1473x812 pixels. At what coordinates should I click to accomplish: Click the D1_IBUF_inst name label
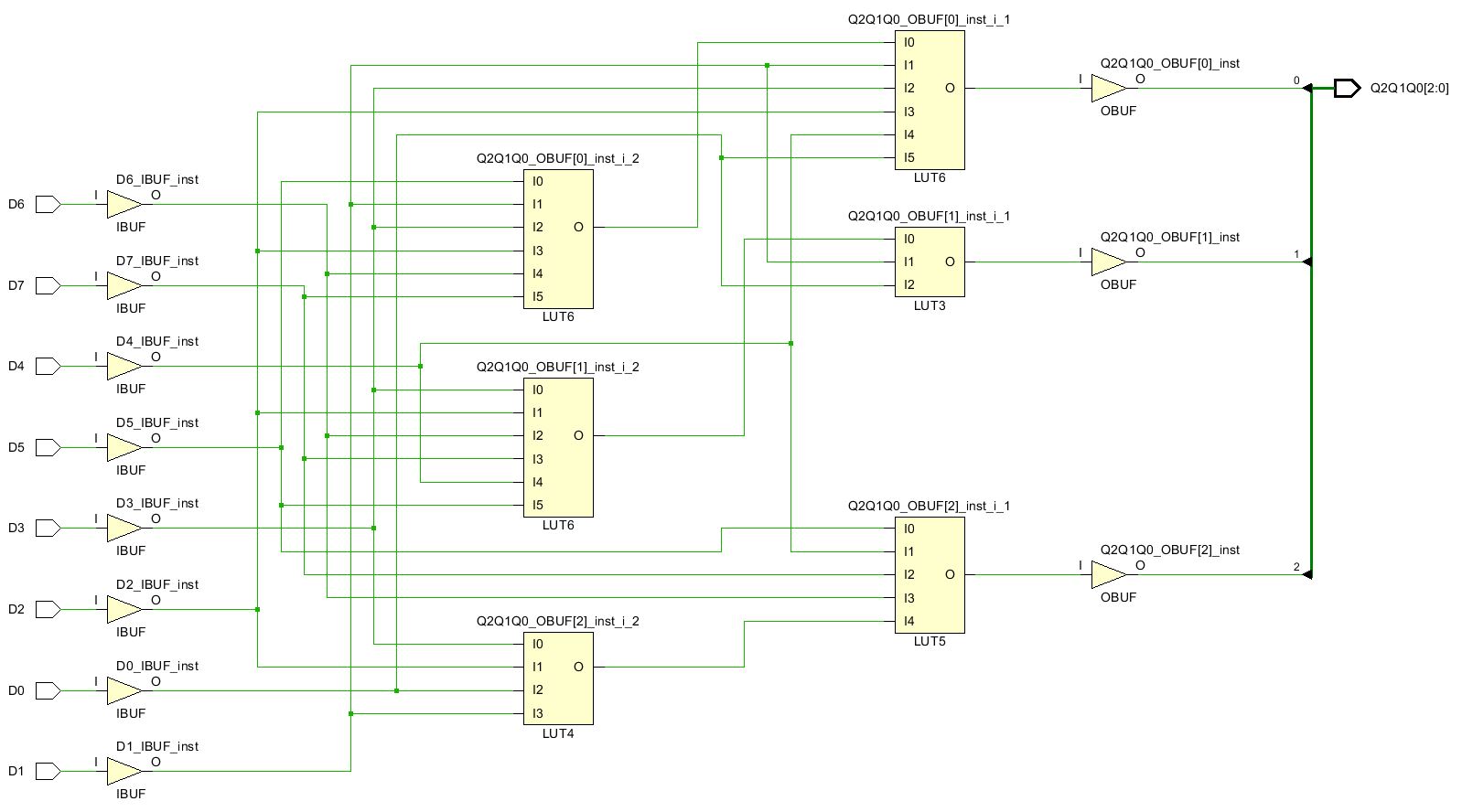point(157,746)
